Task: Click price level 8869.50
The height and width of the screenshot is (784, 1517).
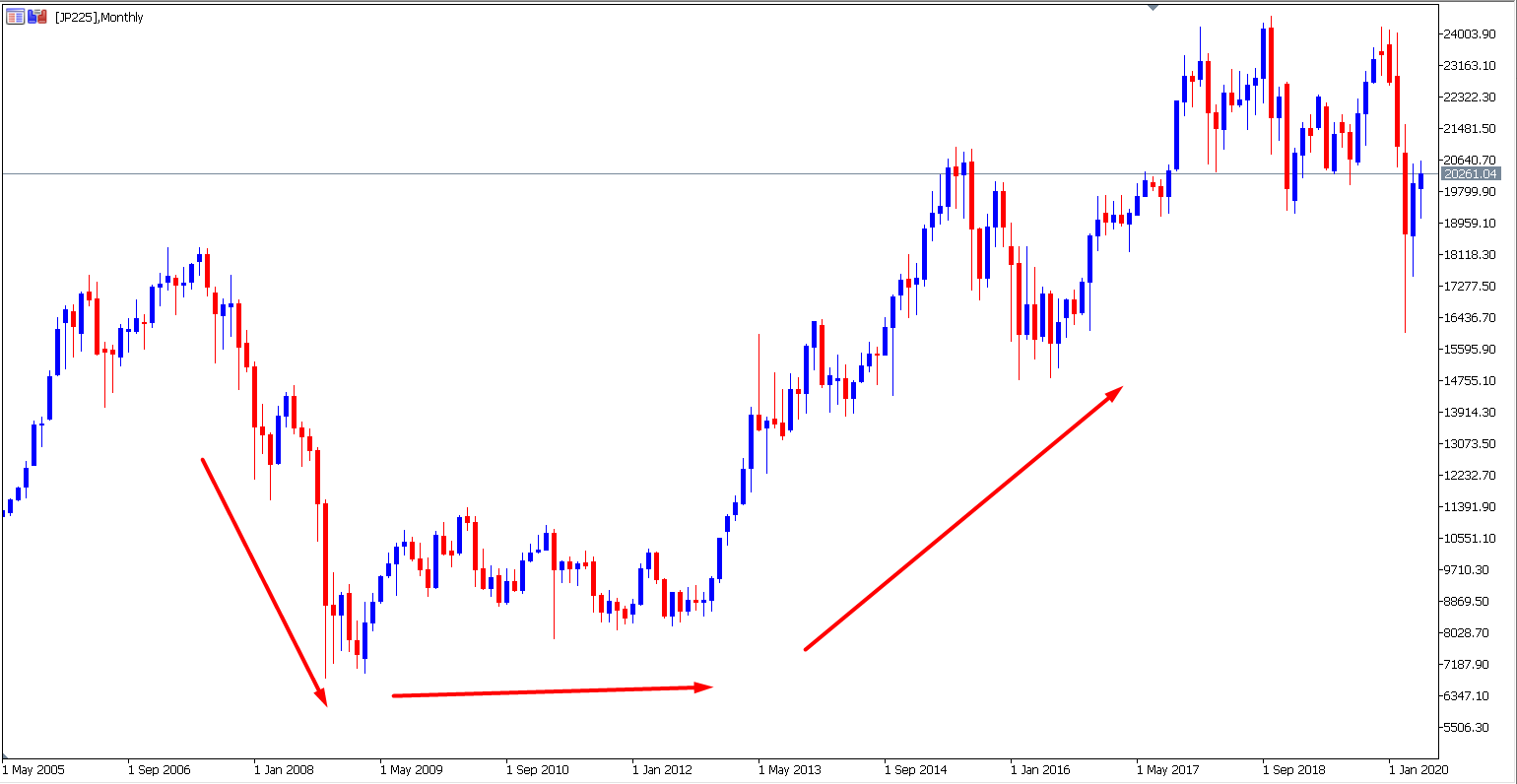Action: click(x=1467, y=602)
